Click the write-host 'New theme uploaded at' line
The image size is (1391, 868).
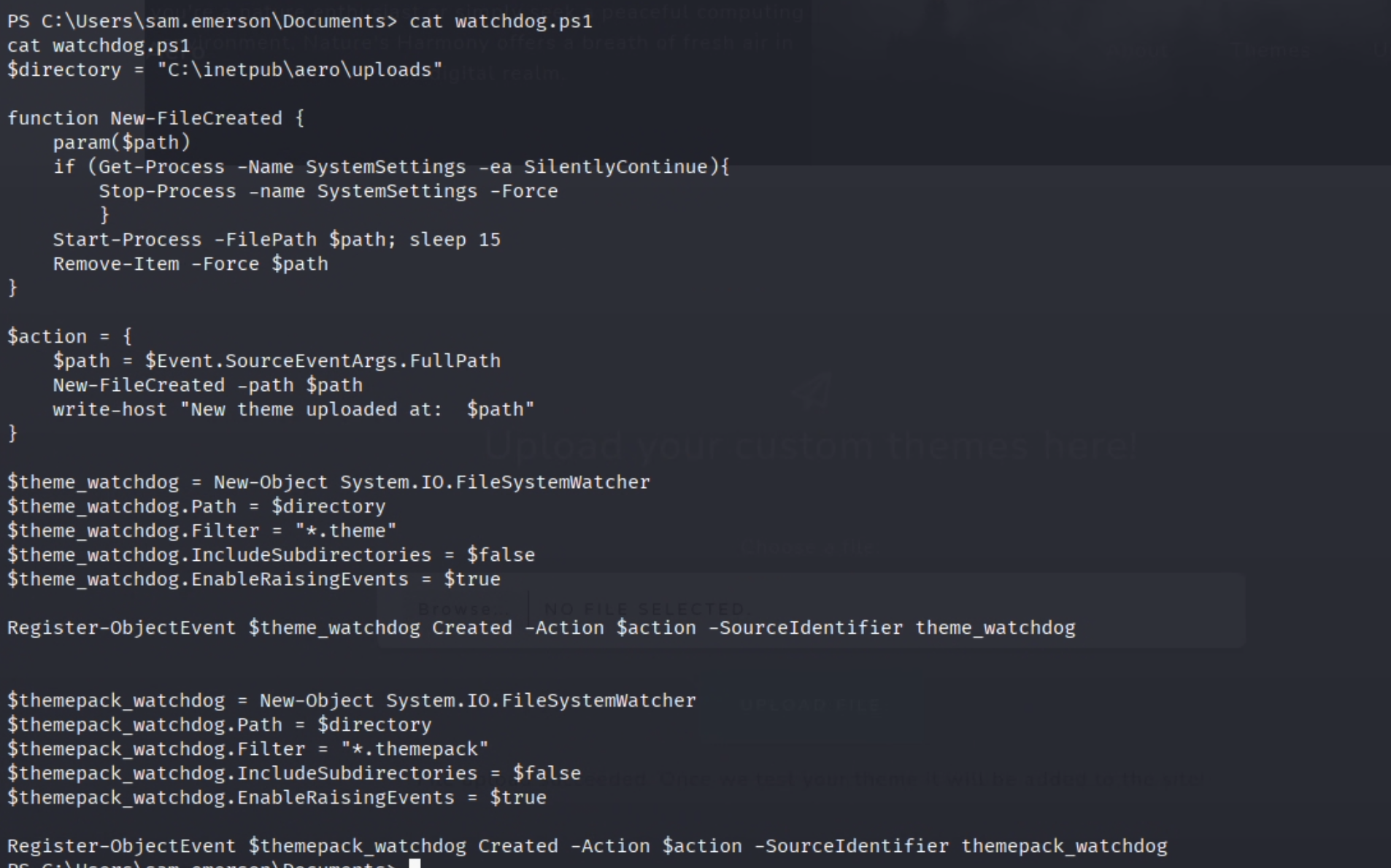click(293, 409)
